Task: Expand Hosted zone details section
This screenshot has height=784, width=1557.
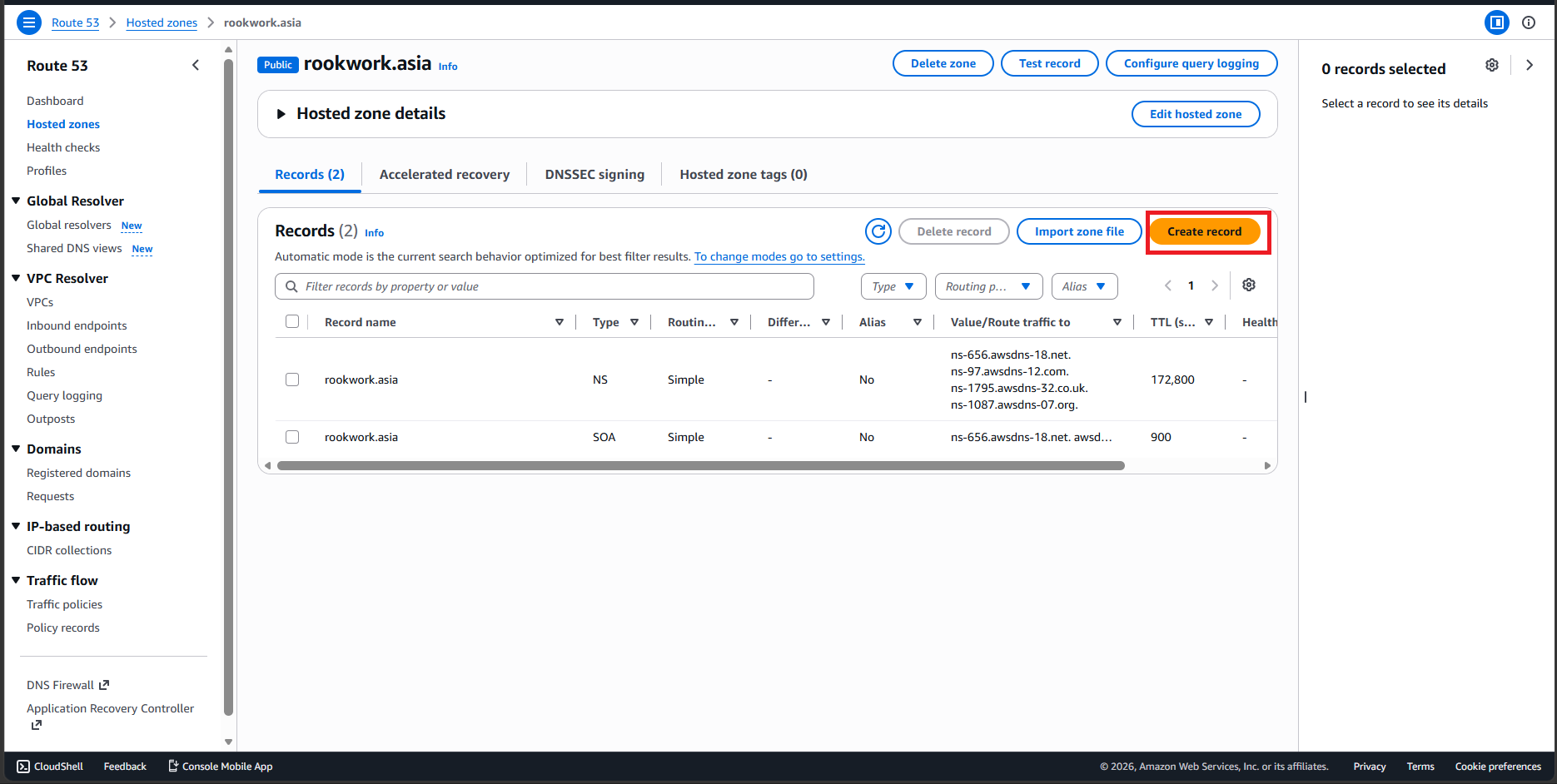Action: coord(281,114)
